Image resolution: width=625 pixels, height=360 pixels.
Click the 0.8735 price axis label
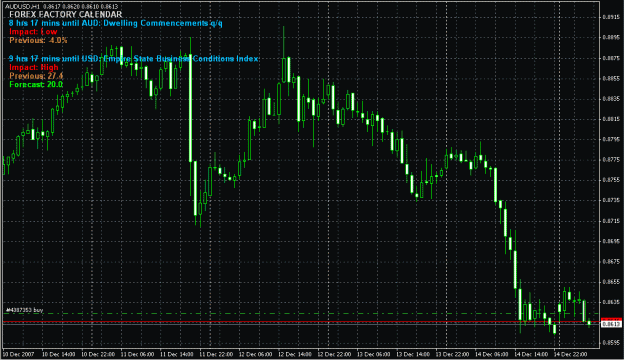pyautogui.click(x=611, y=200)
